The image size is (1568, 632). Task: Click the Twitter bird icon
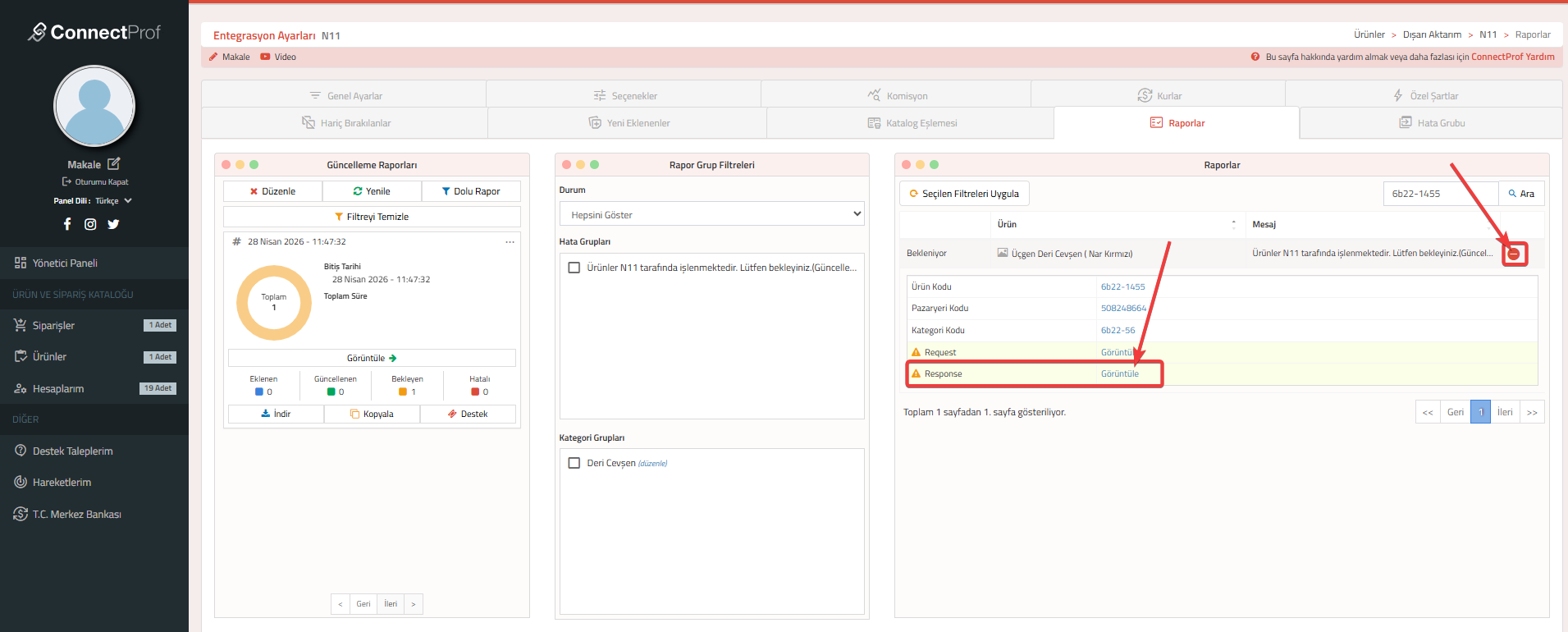(x=113, y=224)
